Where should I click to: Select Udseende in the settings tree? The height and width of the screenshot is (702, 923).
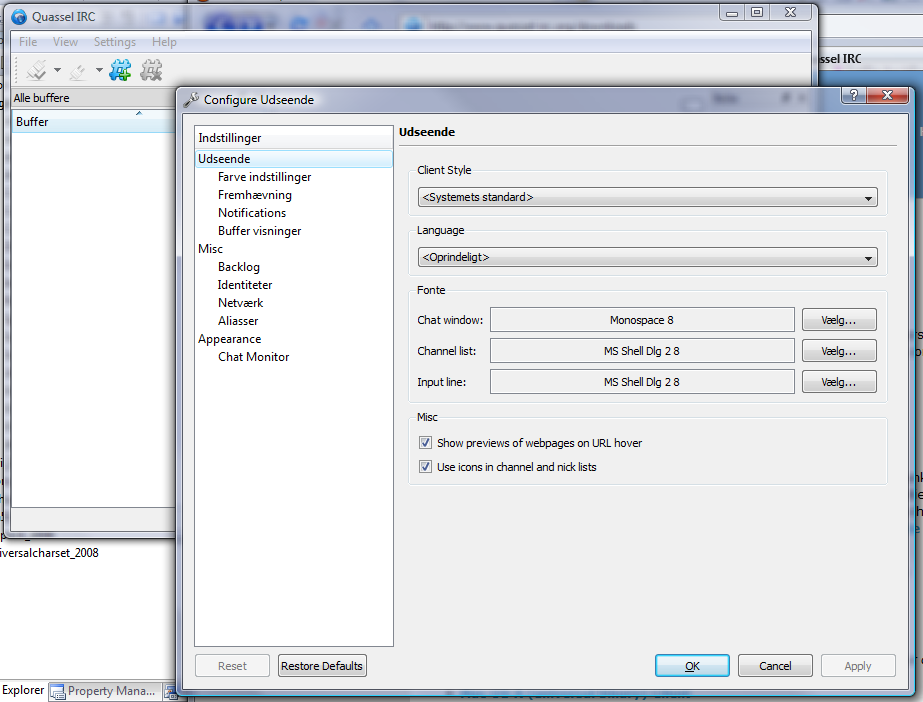(x=293, y=159)
